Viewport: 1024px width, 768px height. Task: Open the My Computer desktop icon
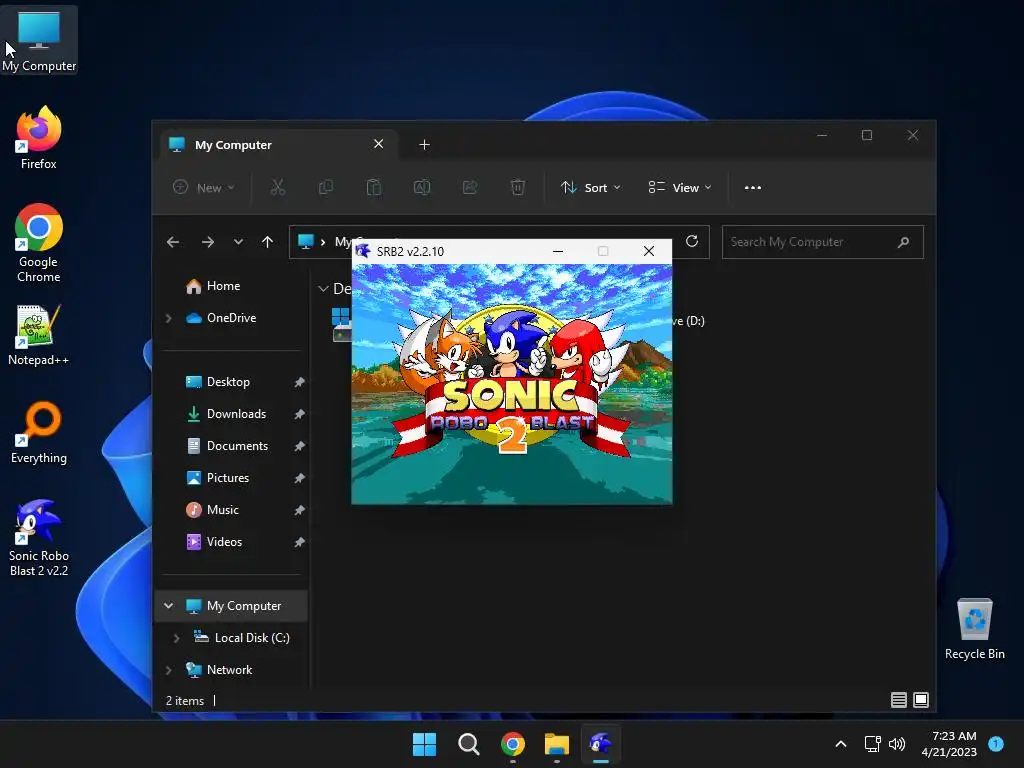tap(39, 40)
